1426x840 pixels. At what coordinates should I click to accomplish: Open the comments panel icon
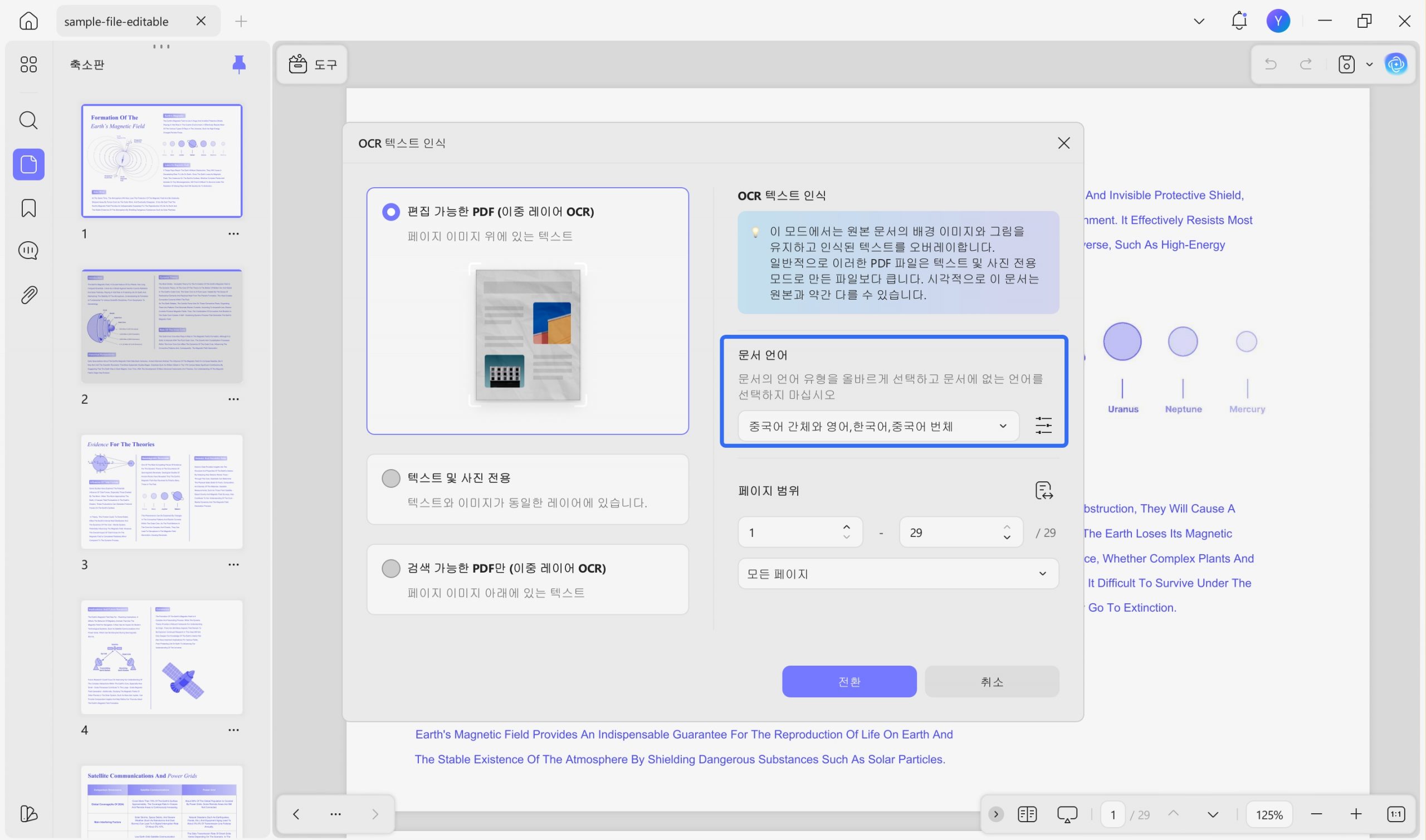(28, 250)
